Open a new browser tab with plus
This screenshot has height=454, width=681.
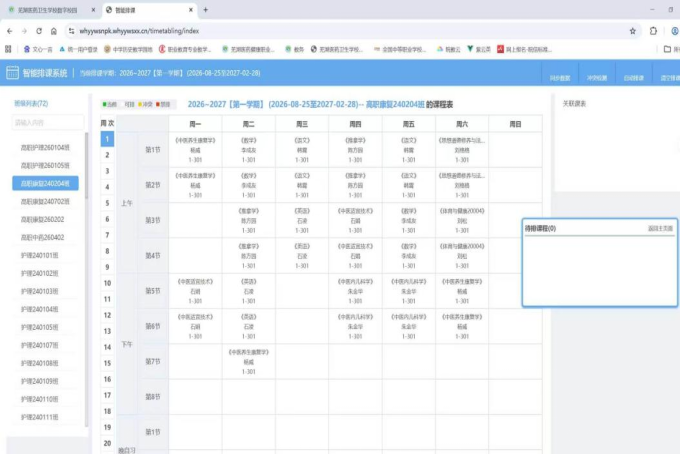(x=205, y=10)
